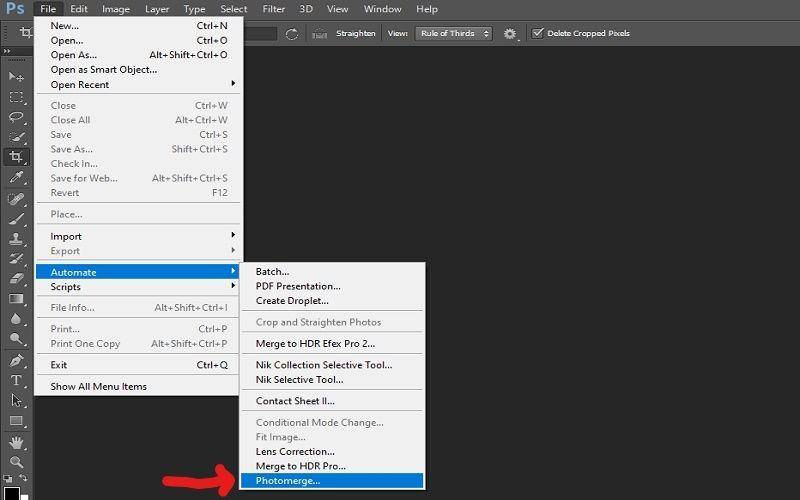Click the foreground color swatch
Viewport: 800px width, 500px height.
[12, 493]
